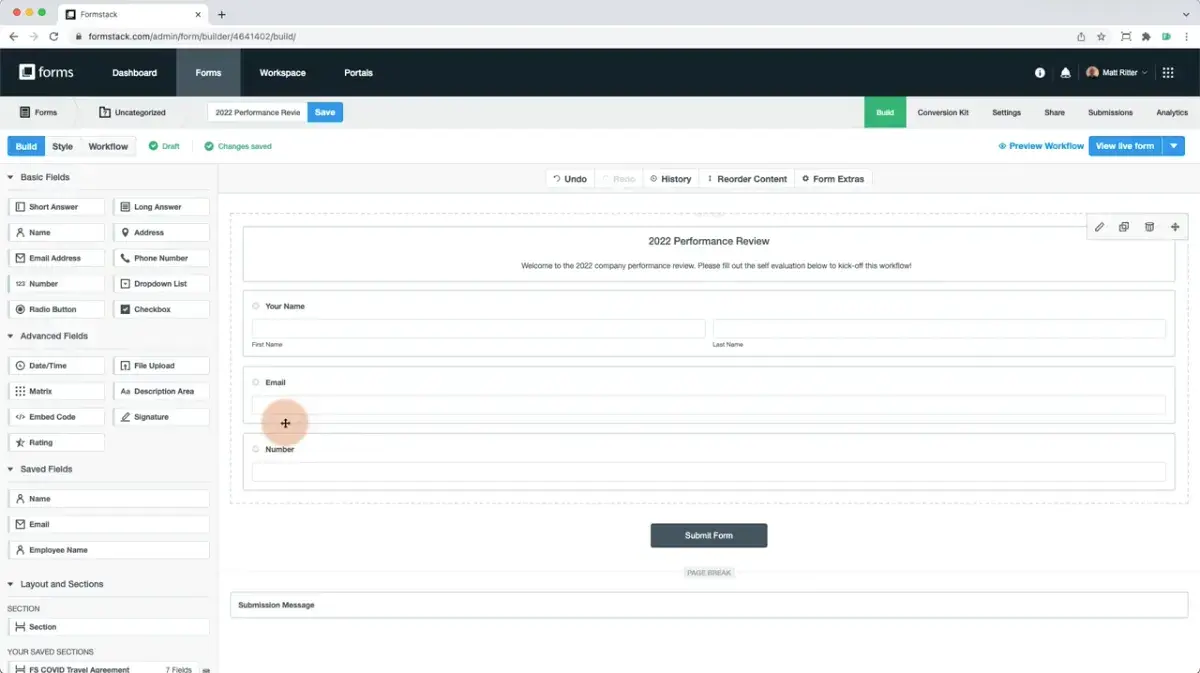This screenshot has height=673, width=1200.
Task: Add a Rating field
Action: 56,442
